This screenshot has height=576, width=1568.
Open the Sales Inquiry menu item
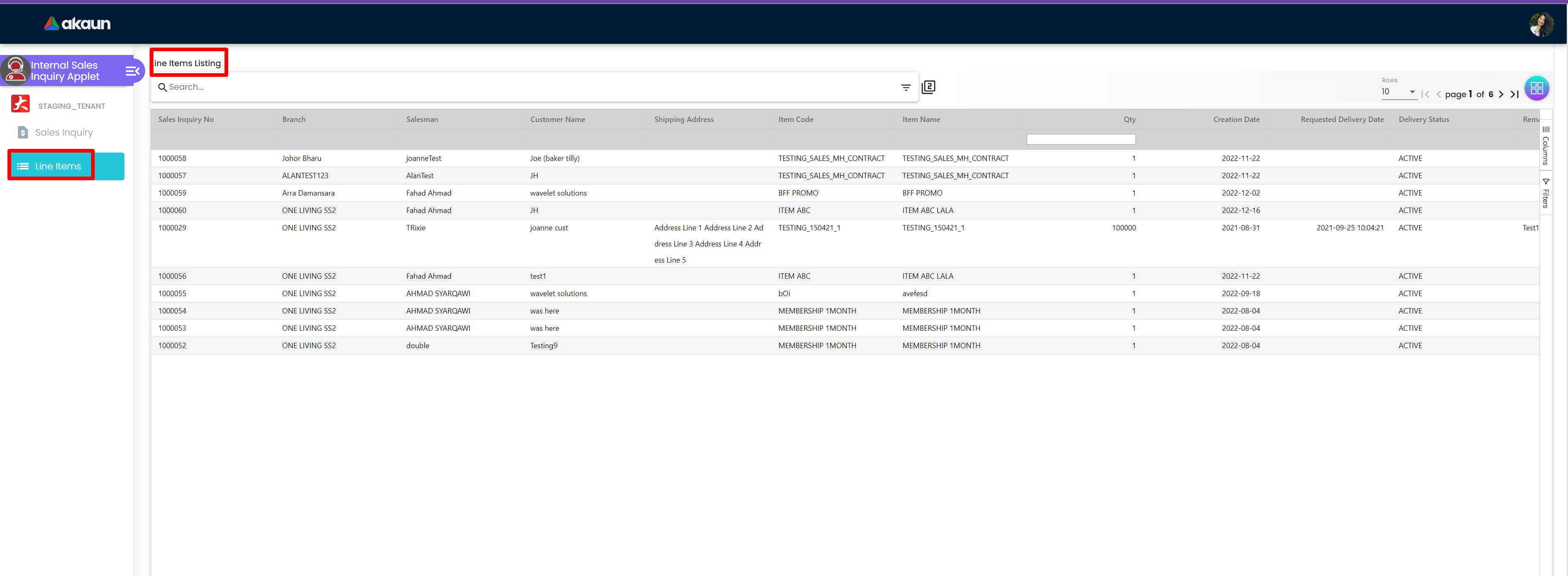[x=63, y=133]
